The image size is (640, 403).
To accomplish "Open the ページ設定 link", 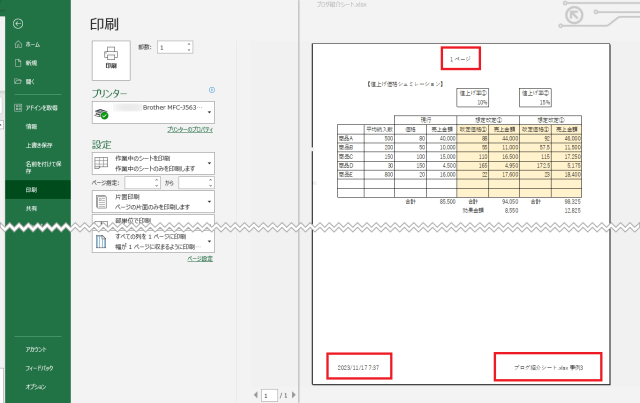I will (200, 259).
